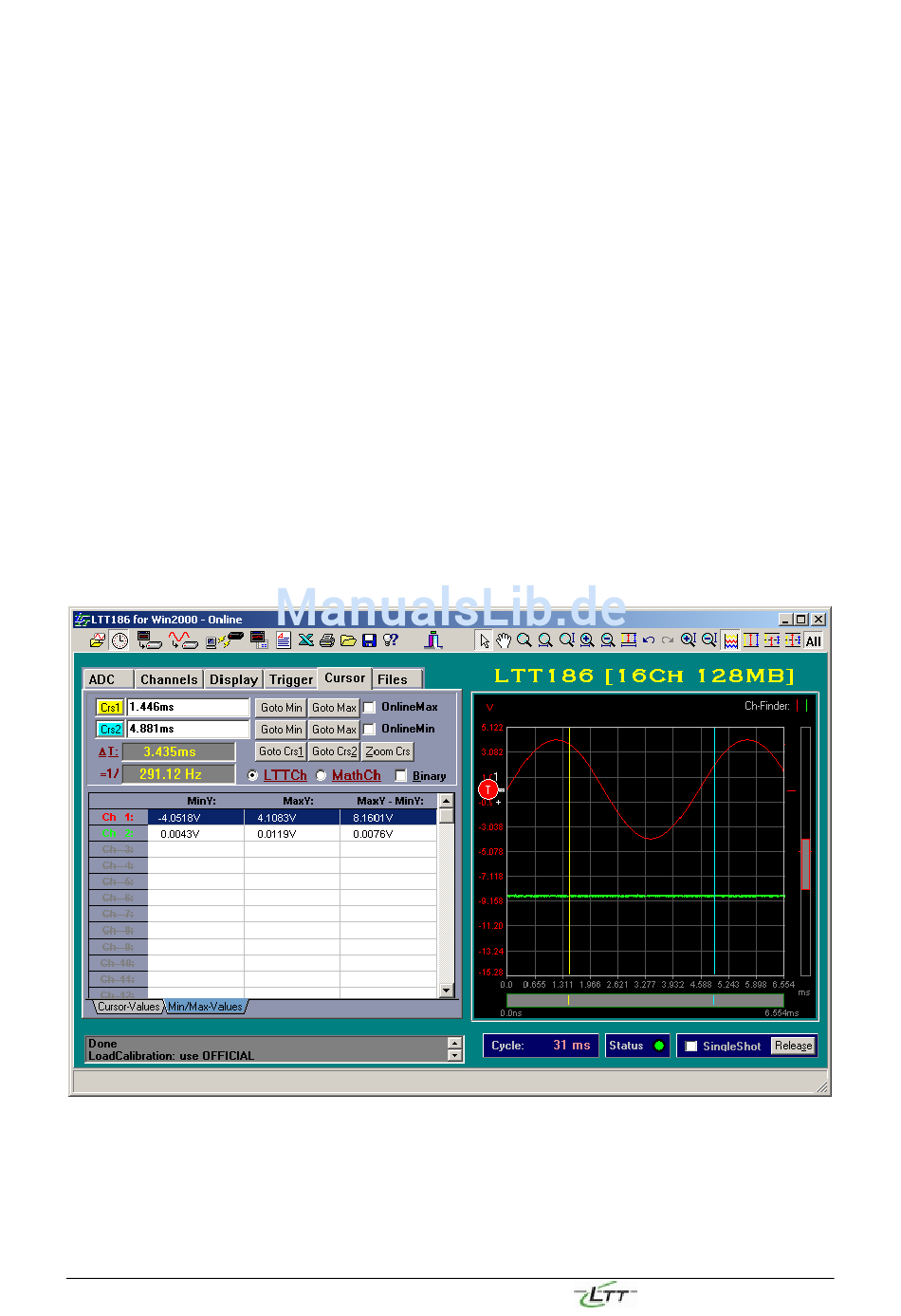Select the plain magnifier zoom tool
The height and width of the screenshot is (1316, 901).
click(x=524, y=641)
